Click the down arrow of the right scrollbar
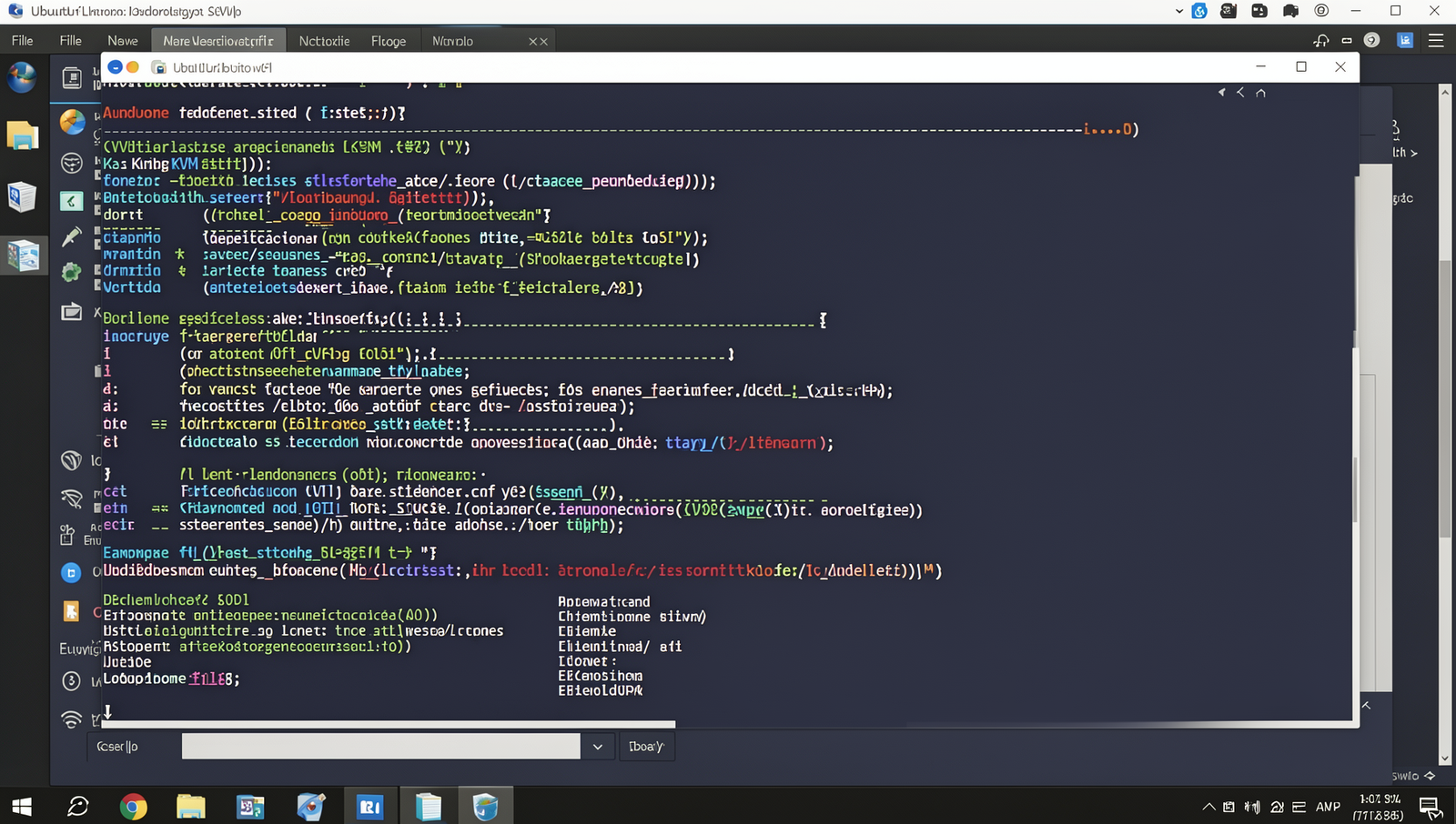The height and width of the screenshot is (824, 1456). (1445, 759)
